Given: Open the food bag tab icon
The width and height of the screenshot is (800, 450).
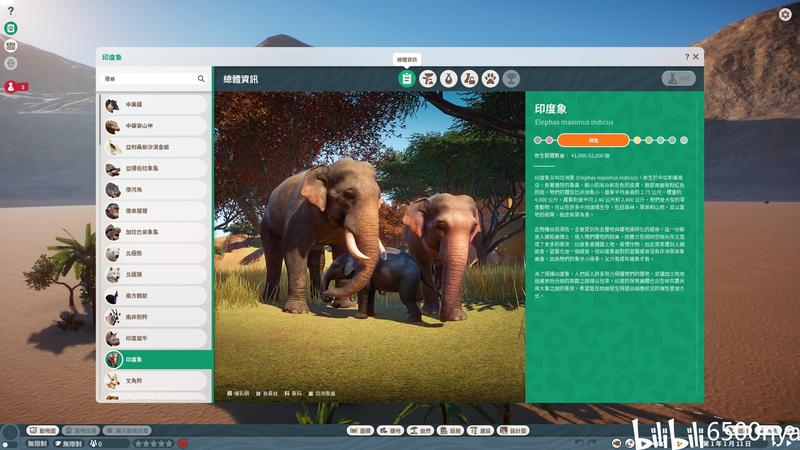Looking at the screenshot, I should [x=448, y=79].
